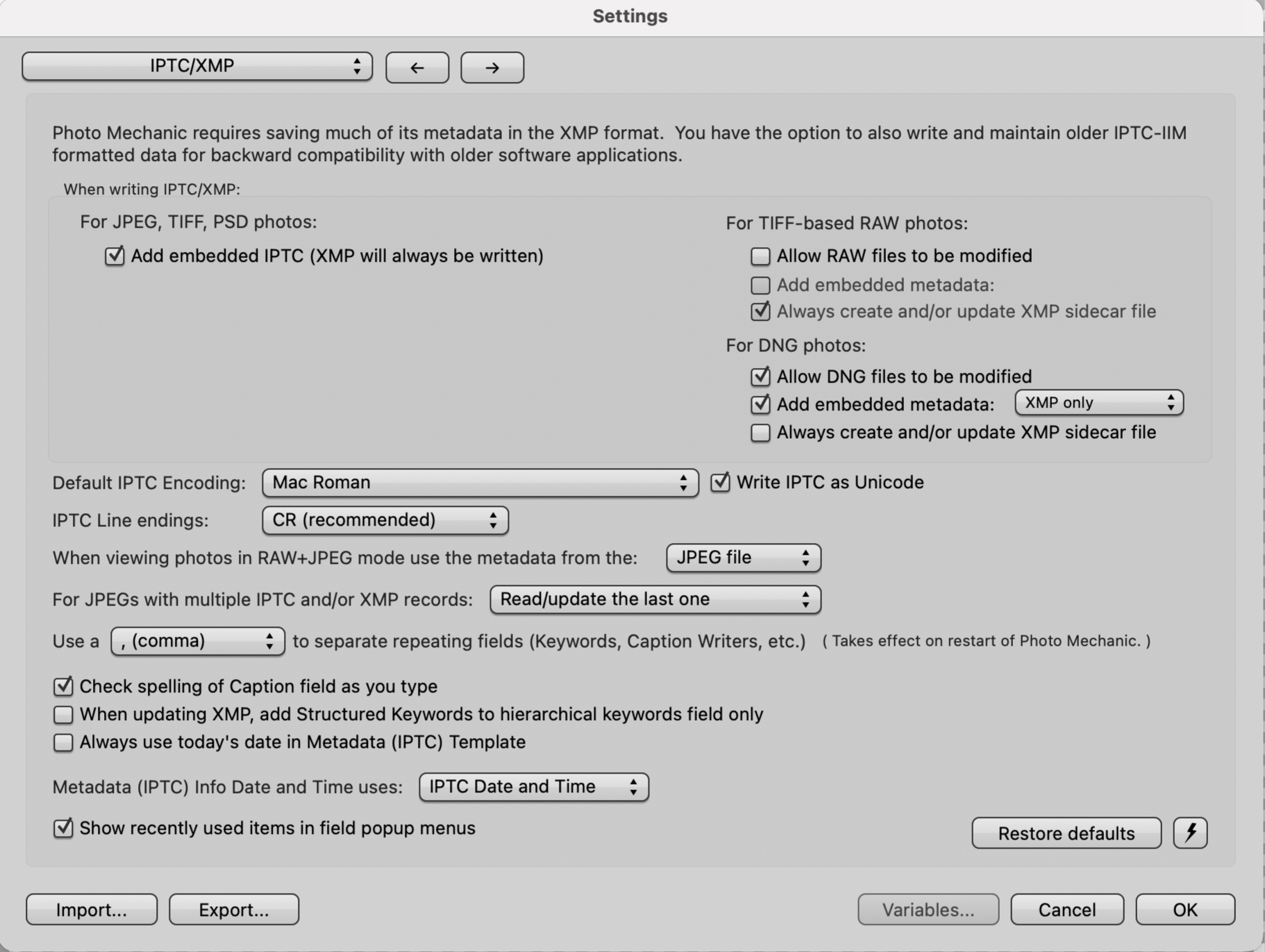
Task: Open the Mac Roman encoding dropdown
Action: [480, 483]
